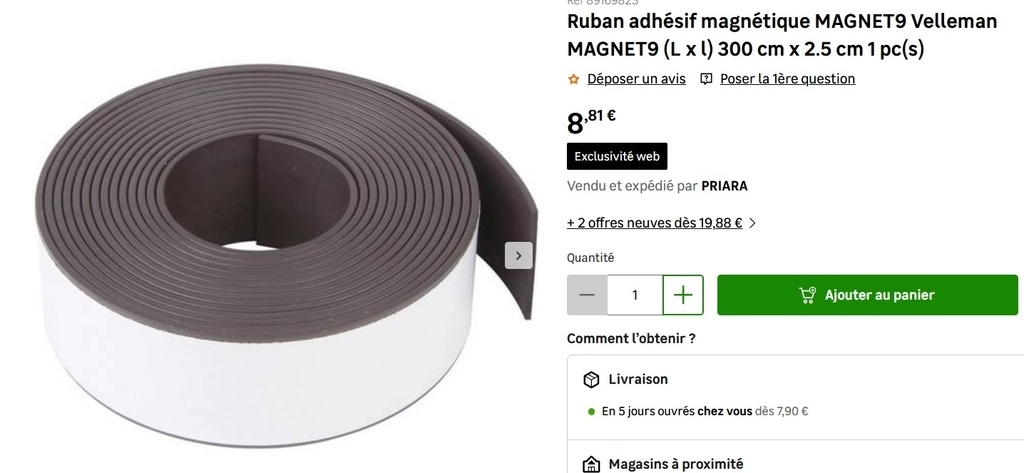This screenshot has height=473, width=1024.
Task: Click the green delivery availability dot
Action: (592, 412)
